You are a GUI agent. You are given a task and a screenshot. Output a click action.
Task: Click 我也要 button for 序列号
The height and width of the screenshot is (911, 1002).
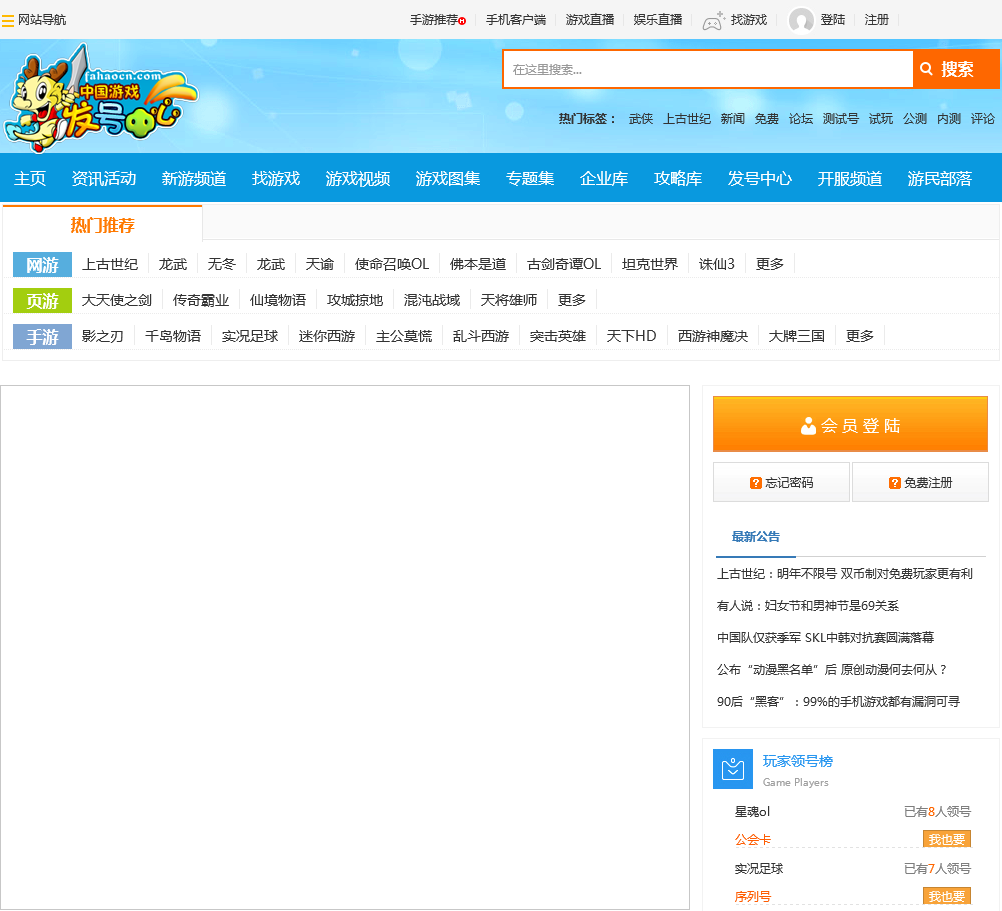pyautogui.click(x=946, y=896)
